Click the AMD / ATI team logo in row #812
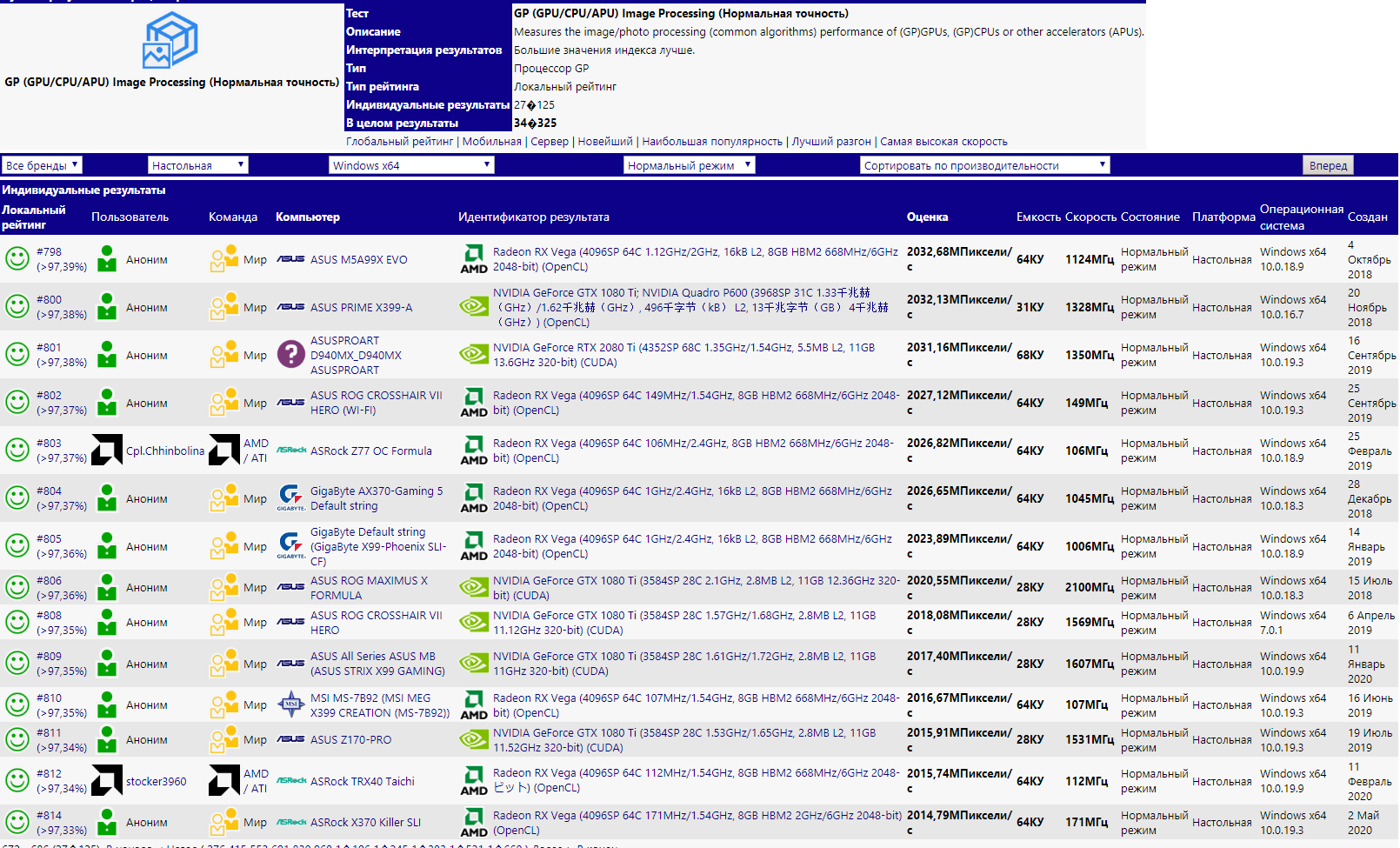This screenshot has width=1400, height=848. click(224, 781)
